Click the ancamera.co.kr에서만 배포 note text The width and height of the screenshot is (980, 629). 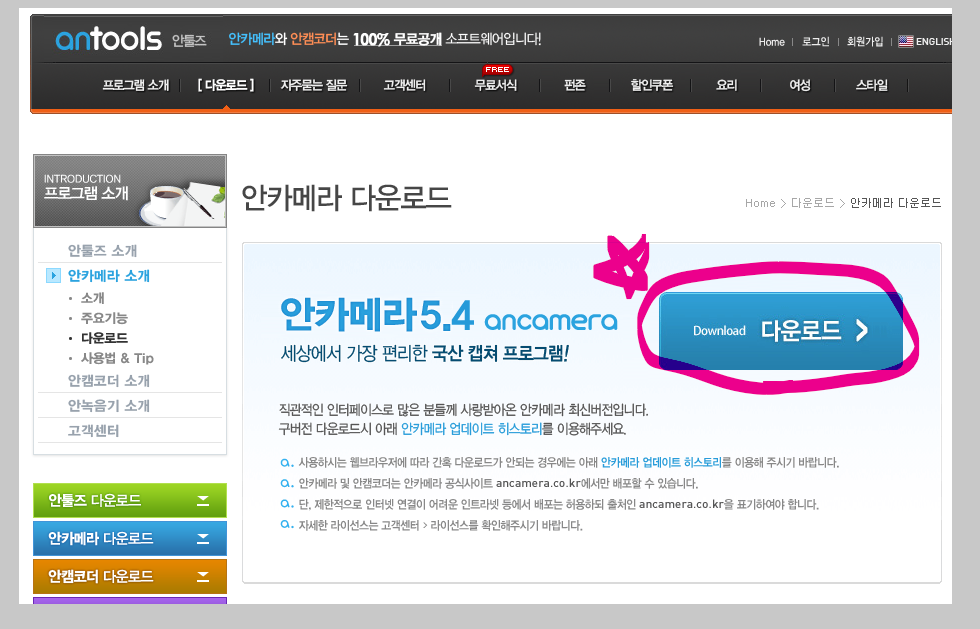tap(498, 483)
